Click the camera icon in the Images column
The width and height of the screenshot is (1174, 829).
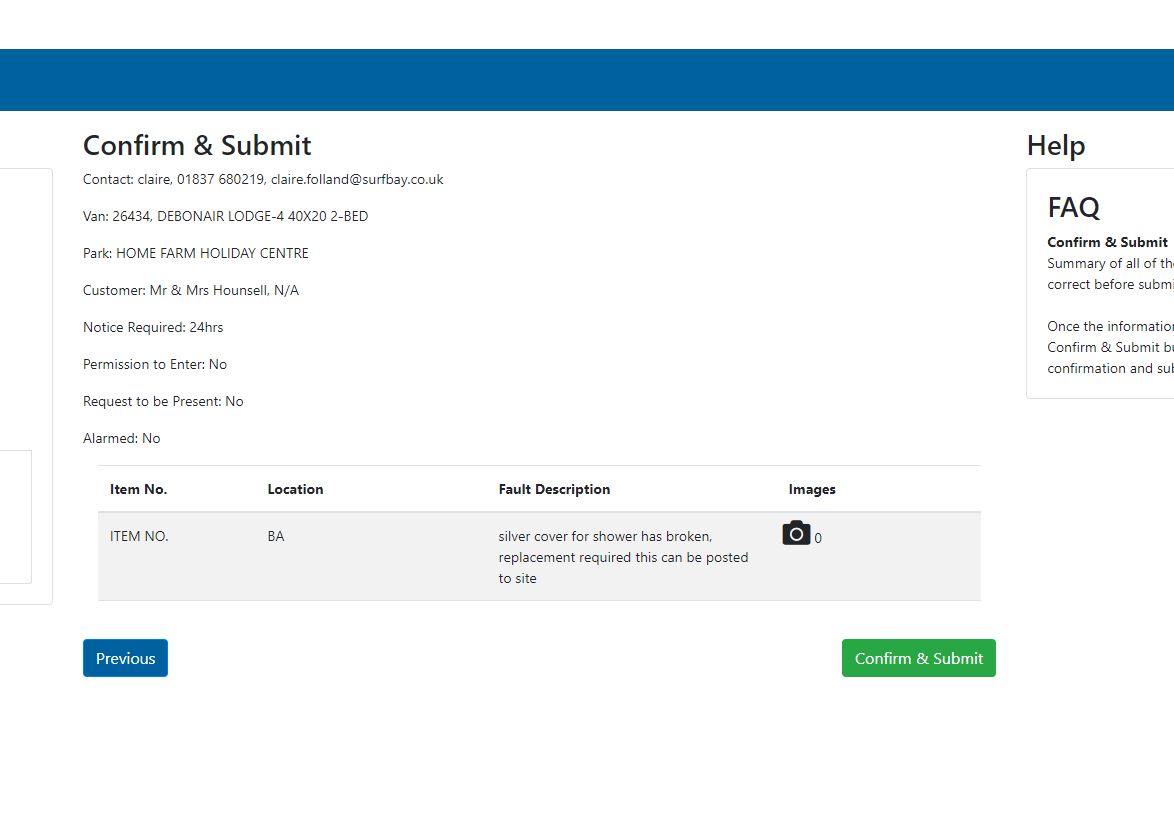[796, 534]
